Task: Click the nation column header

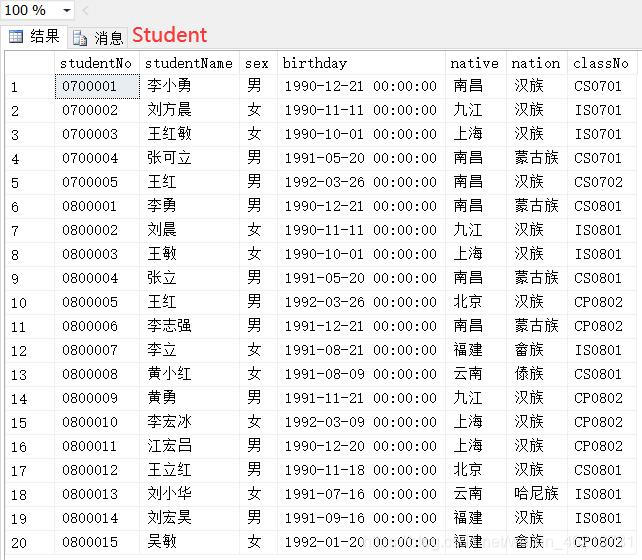Action: [x=536, y=63]
